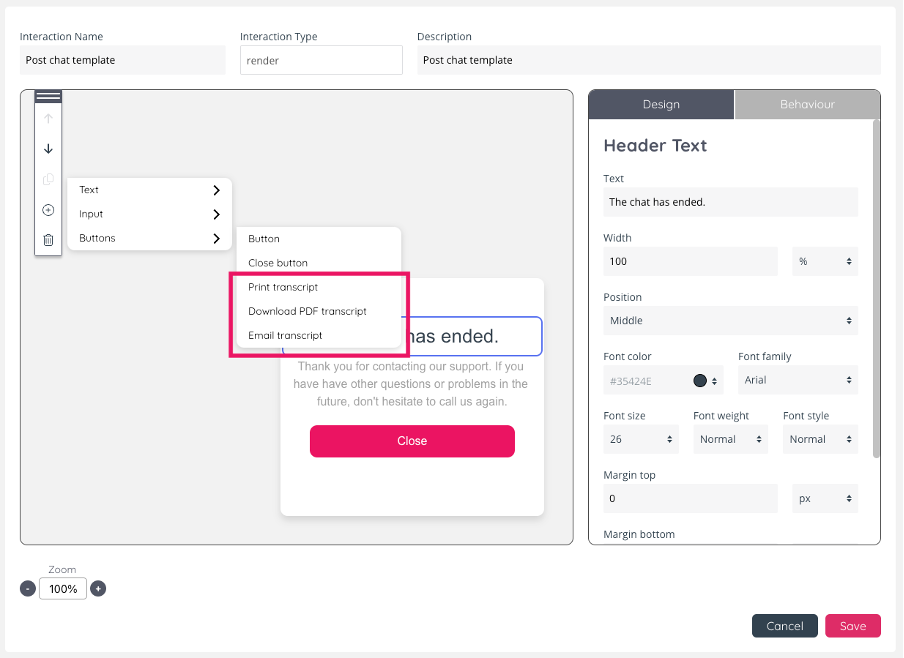Click the pink Save button
This screenshot has width=904, height=658.
click(852, 626)
